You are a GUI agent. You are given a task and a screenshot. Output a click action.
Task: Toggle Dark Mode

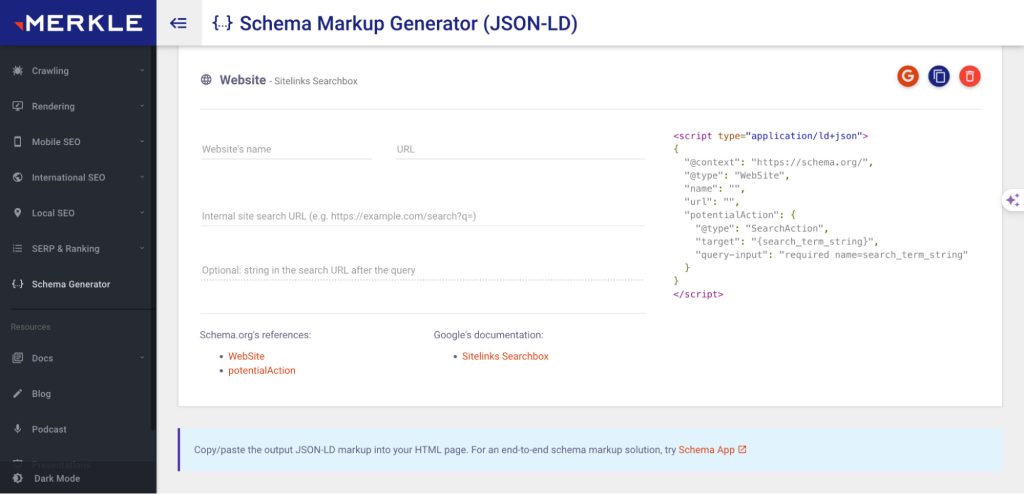tap(55, 478)
